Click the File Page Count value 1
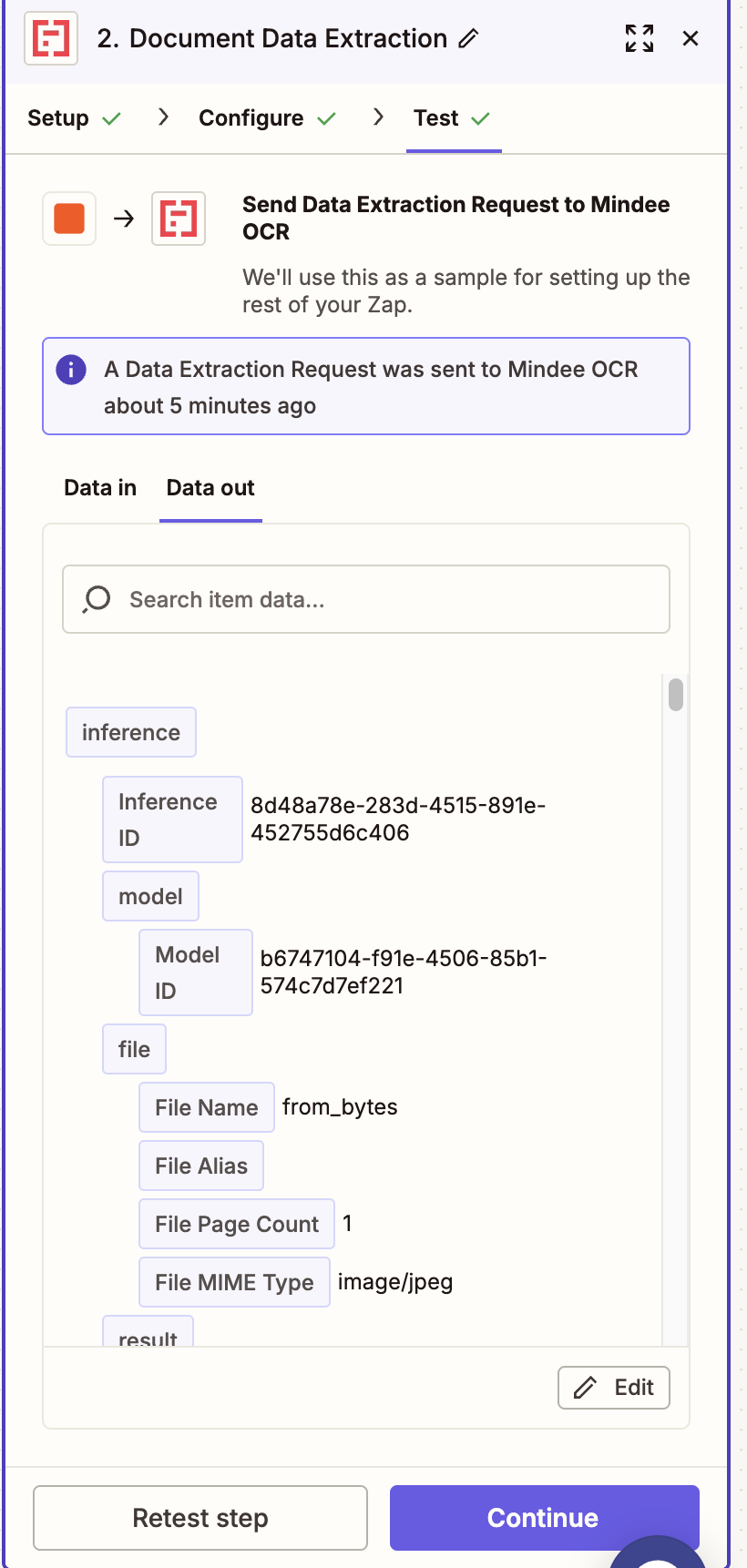 point(347,1224)
